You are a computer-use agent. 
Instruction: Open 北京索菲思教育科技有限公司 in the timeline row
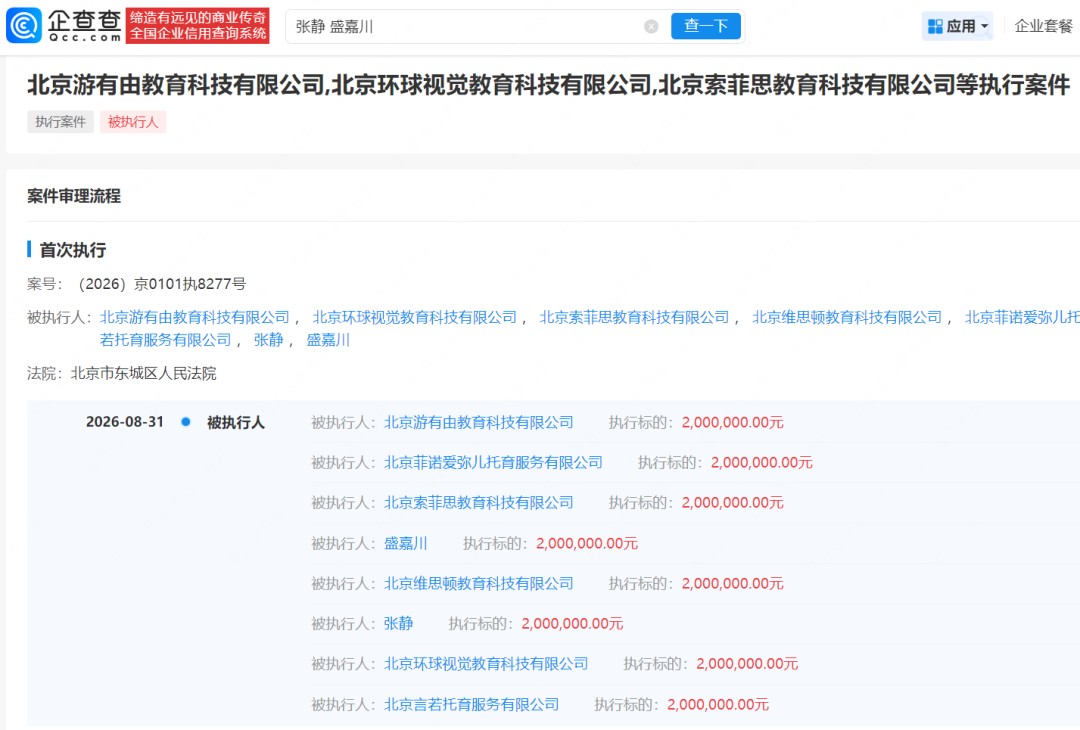(479, 503)
